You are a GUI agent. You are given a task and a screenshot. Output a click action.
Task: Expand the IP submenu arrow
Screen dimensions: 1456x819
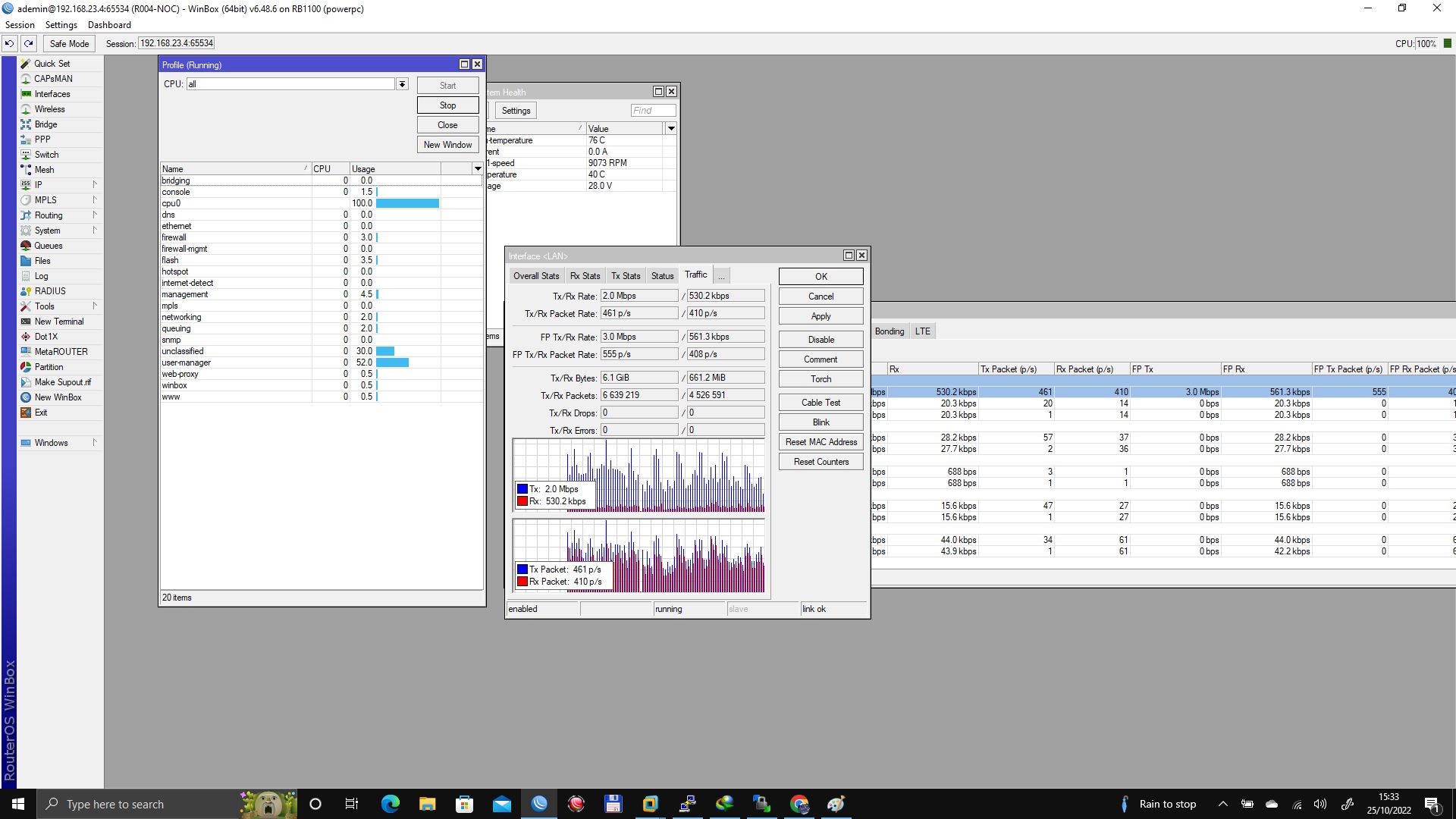(95, 184)
